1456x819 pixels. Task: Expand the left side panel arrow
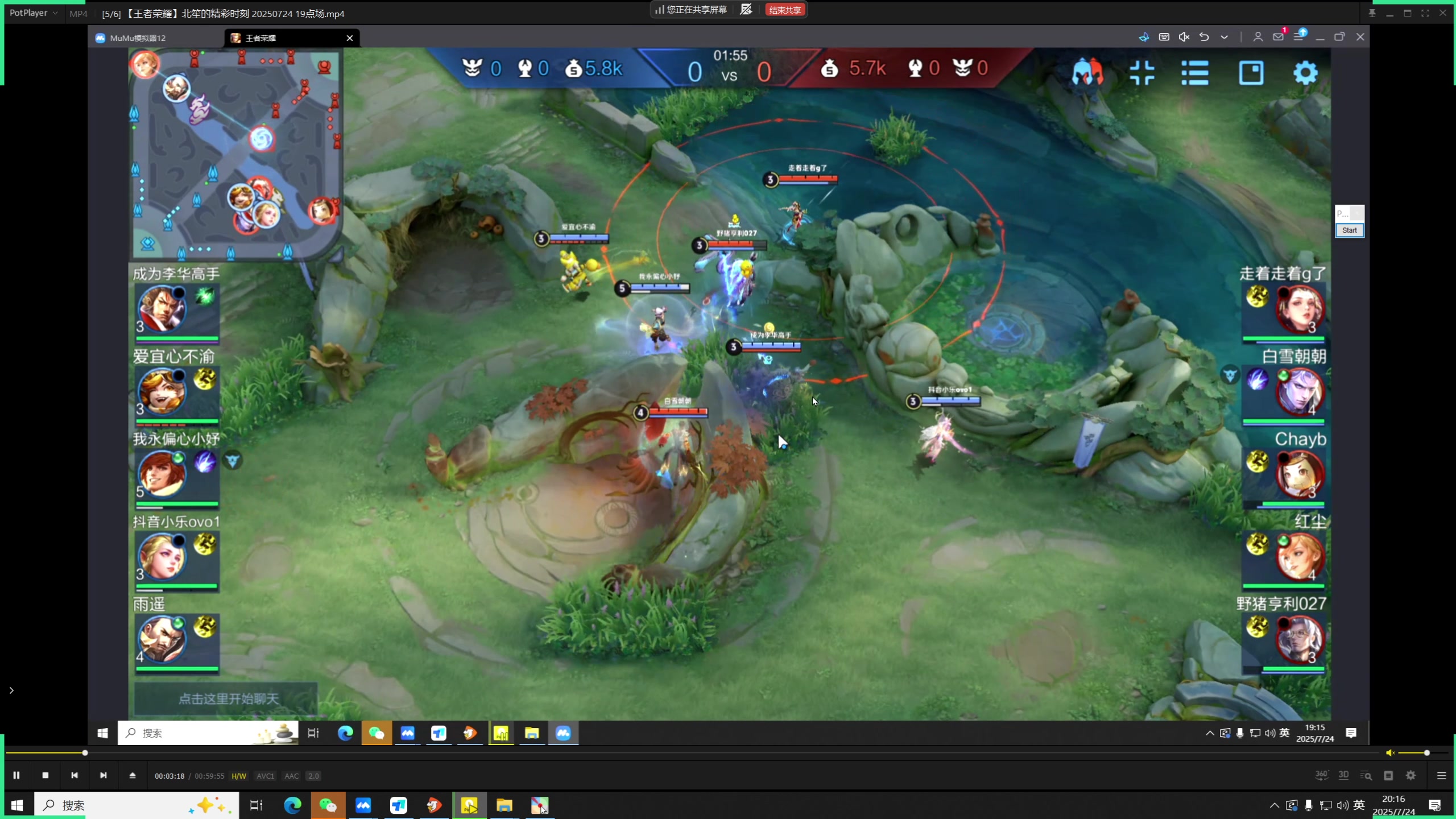[x=11, y=690]
